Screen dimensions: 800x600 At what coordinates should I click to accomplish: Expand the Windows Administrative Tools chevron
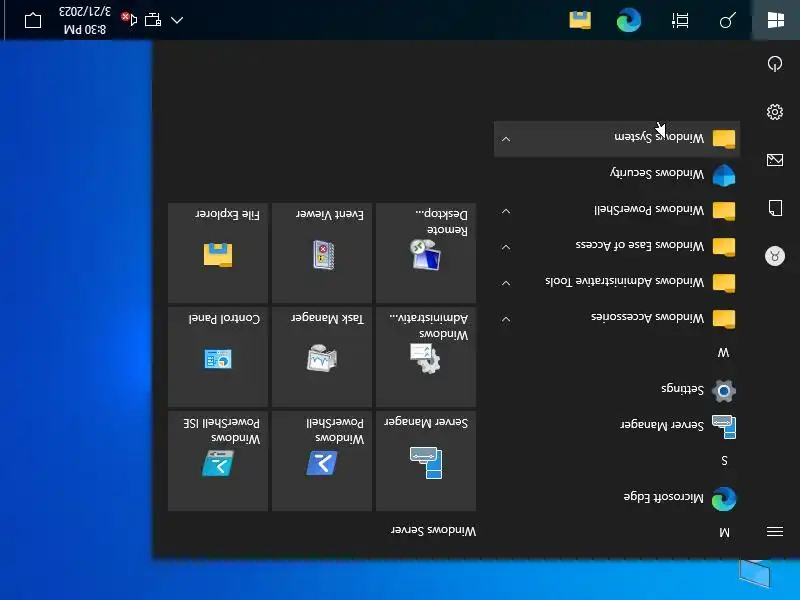506,283
